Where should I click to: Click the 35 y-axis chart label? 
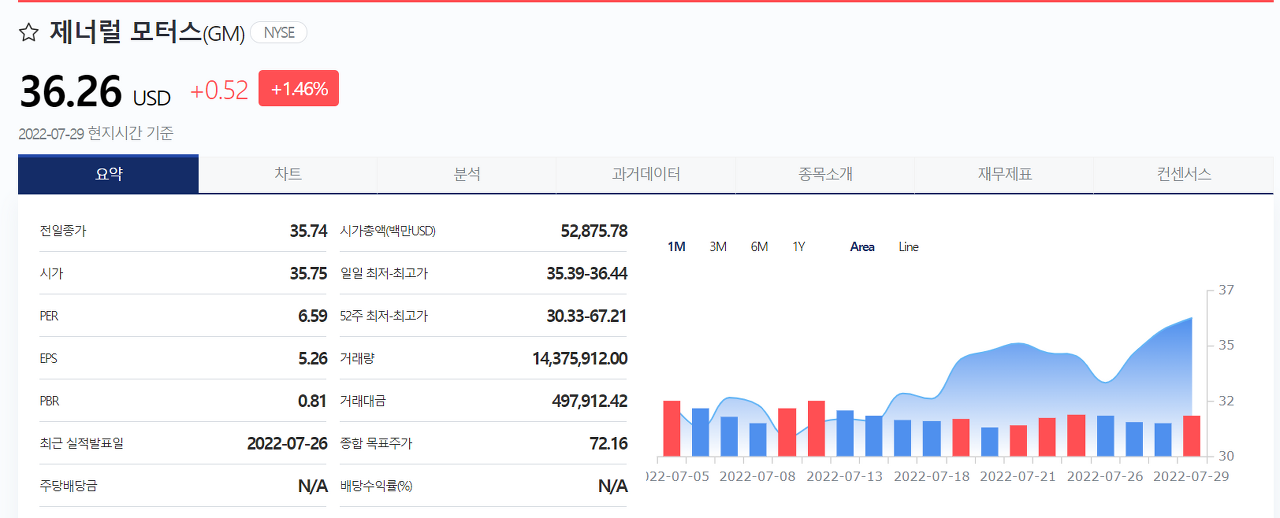[1226, 345]
